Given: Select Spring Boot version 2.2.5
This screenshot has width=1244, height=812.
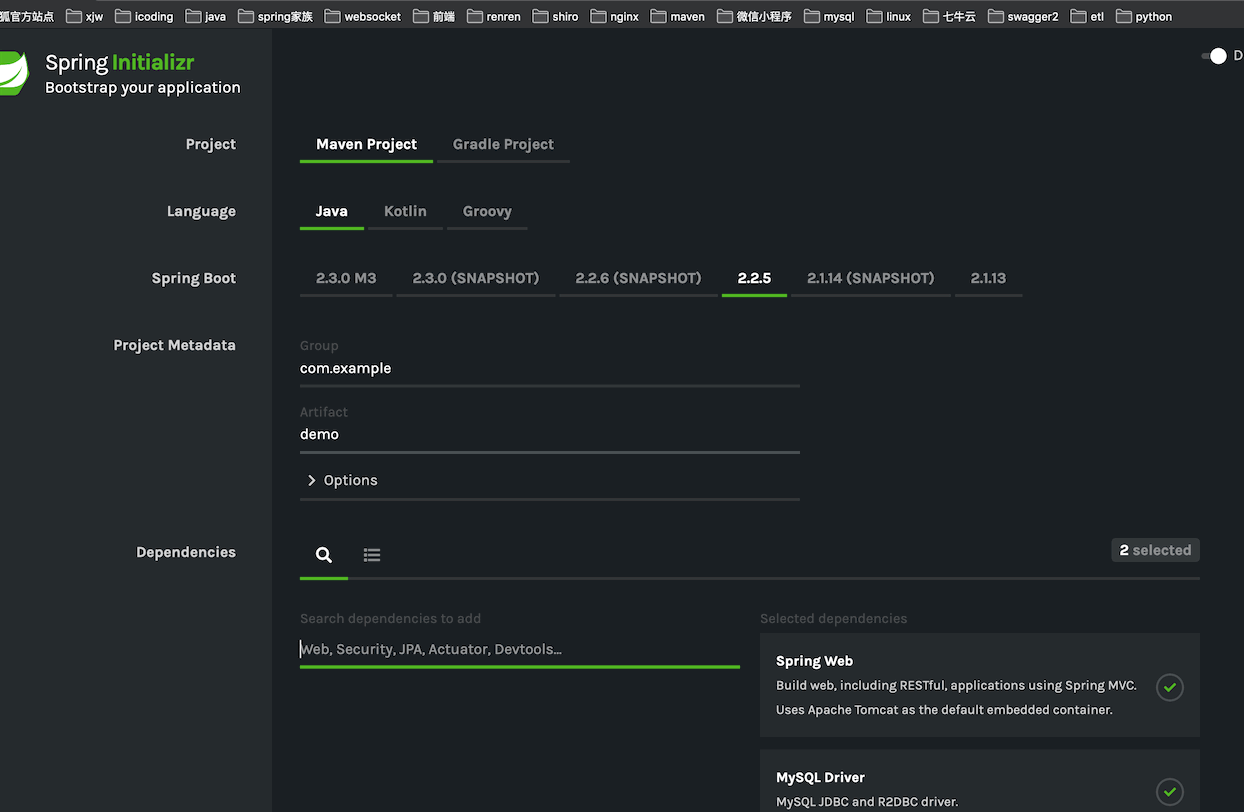Looking at the screenshot, I should 754,278.
